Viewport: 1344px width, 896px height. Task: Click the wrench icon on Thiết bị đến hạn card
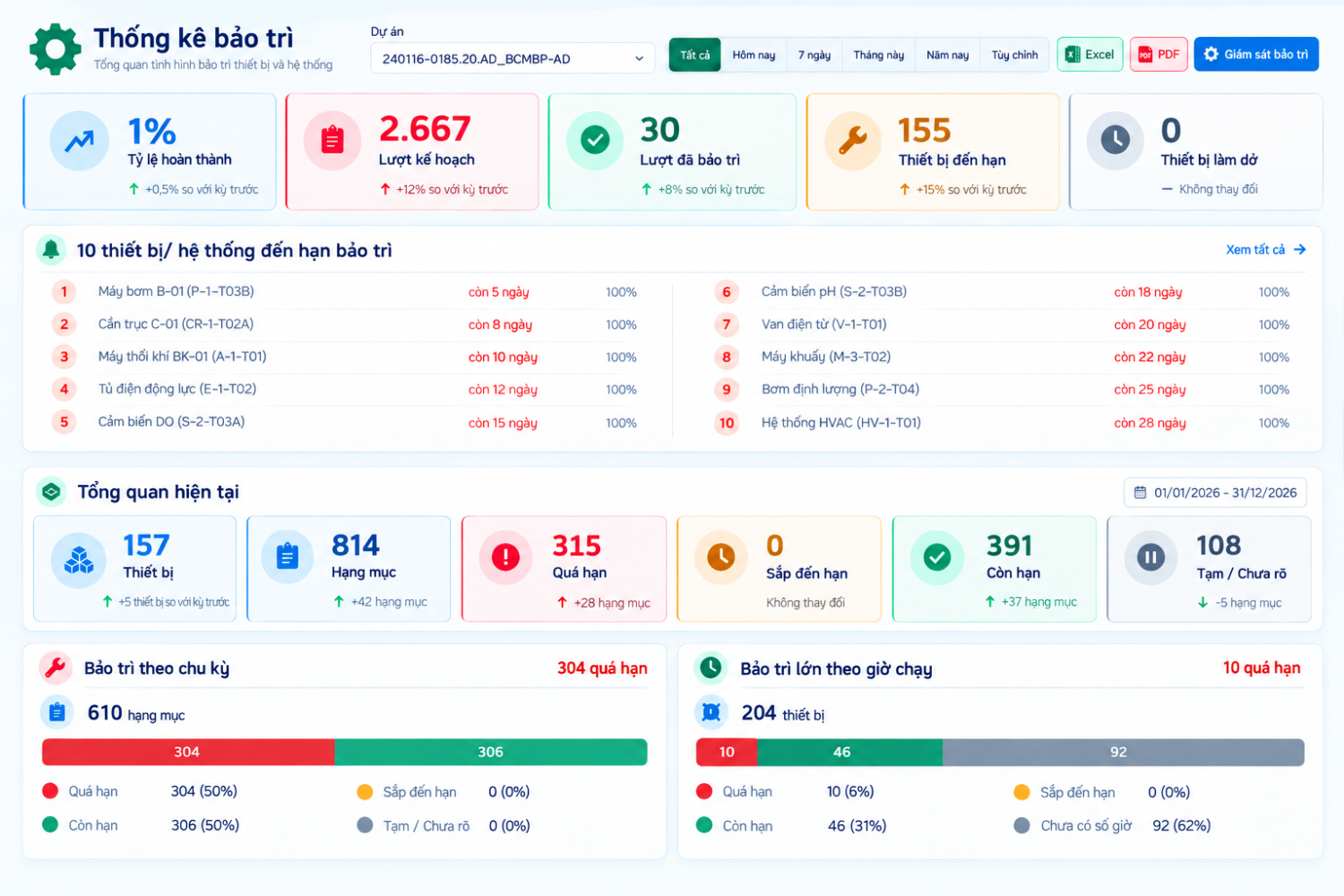(853, 141)
